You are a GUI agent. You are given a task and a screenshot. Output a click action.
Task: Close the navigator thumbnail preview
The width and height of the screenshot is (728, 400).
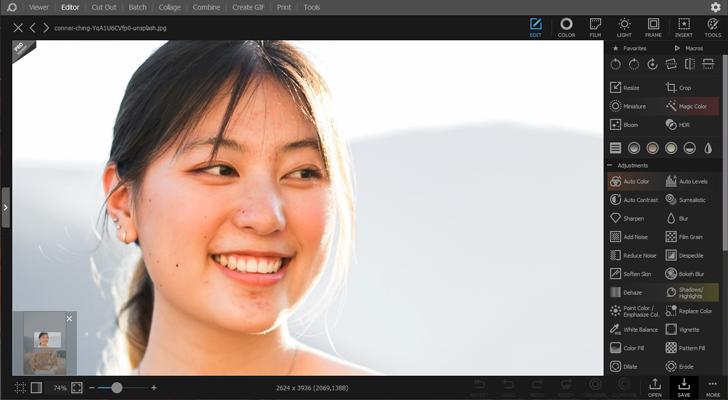point(69,318)
